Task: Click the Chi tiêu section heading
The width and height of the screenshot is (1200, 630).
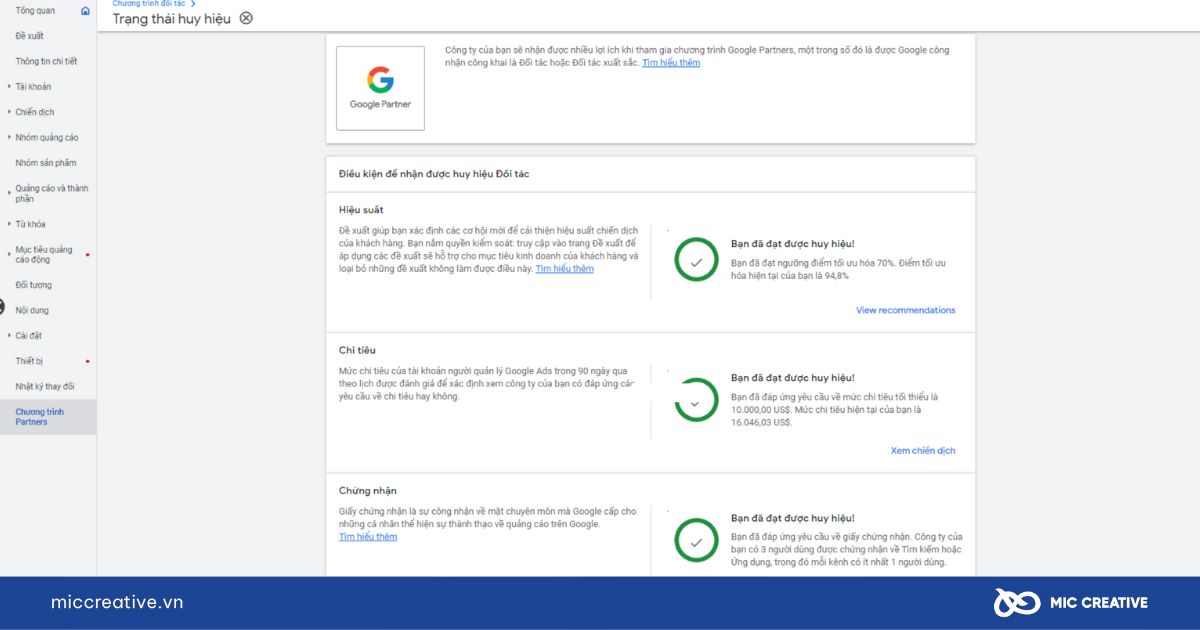Action: coord(357,350)
